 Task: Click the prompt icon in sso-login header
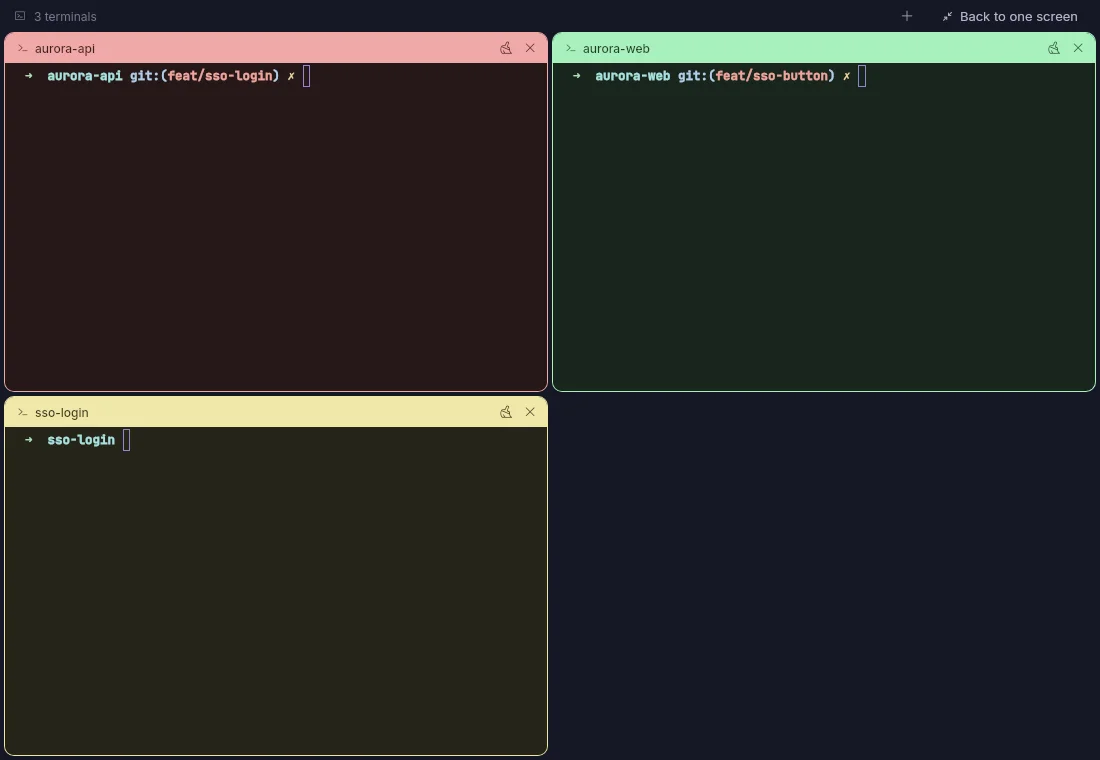pos(22,413)
